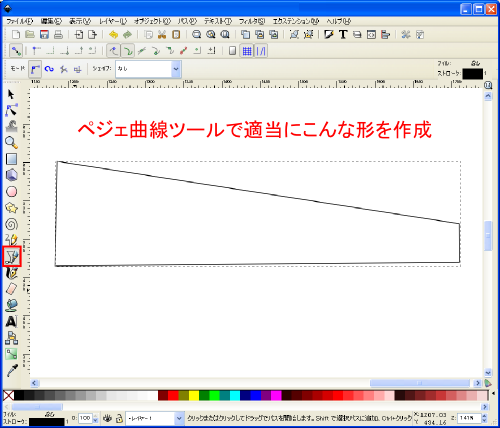Click the Cut scissors icon
This screenshot has width=500, height=428.
[162, 34]
